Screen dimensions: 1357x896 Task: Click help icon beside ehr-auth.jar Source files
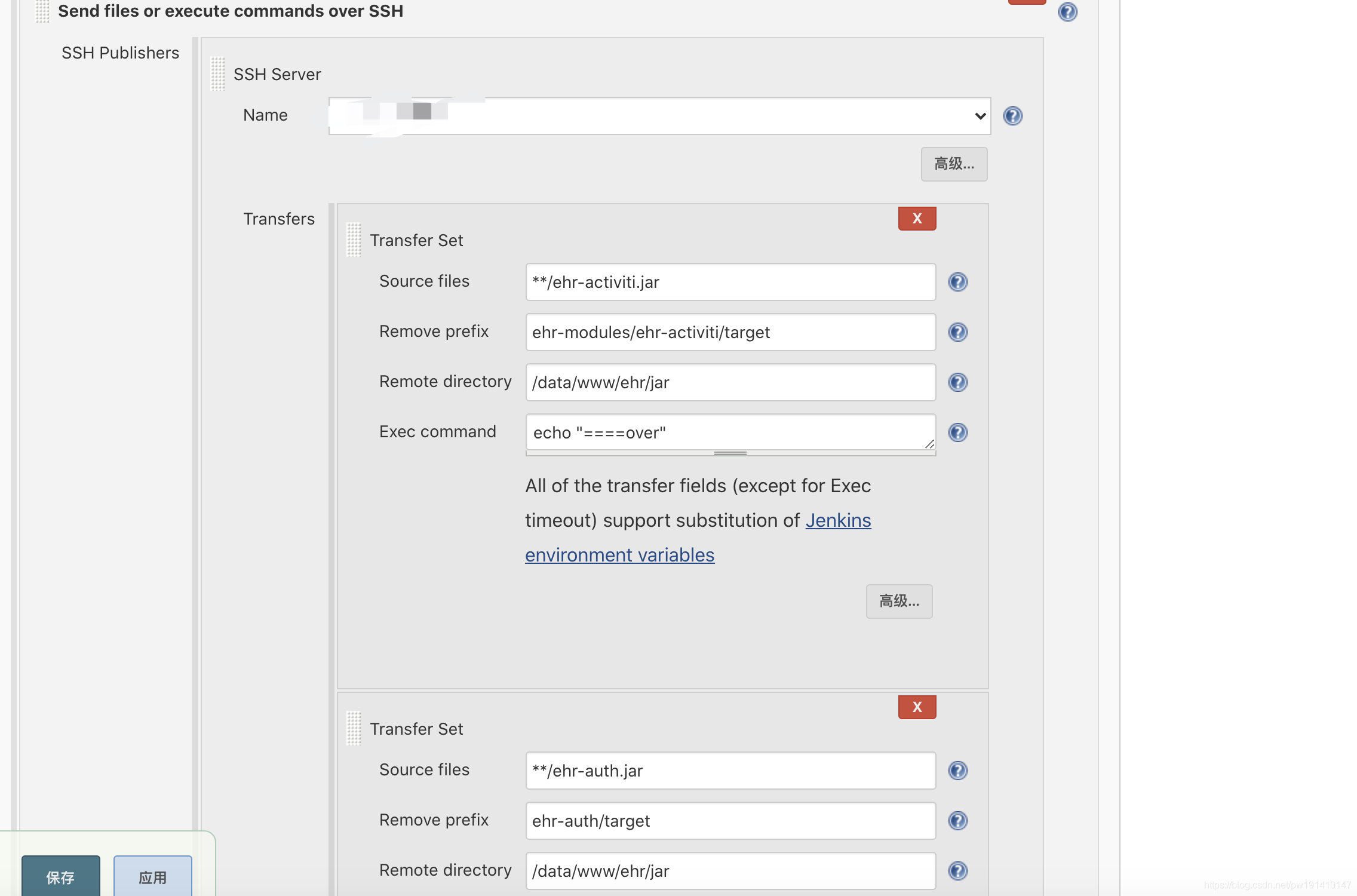[x=957, y=771]
